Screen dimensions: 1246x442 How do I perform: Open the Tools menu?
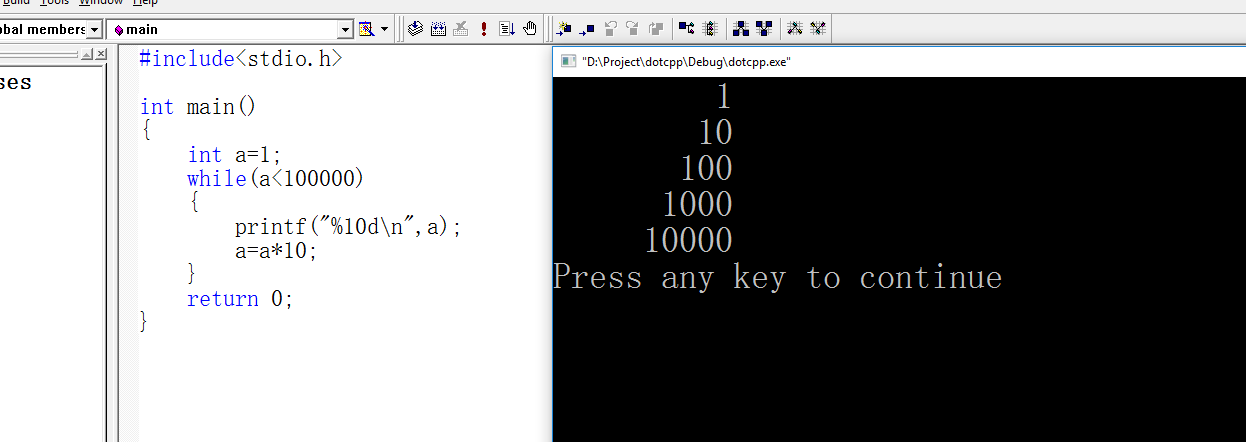[55, 3]
